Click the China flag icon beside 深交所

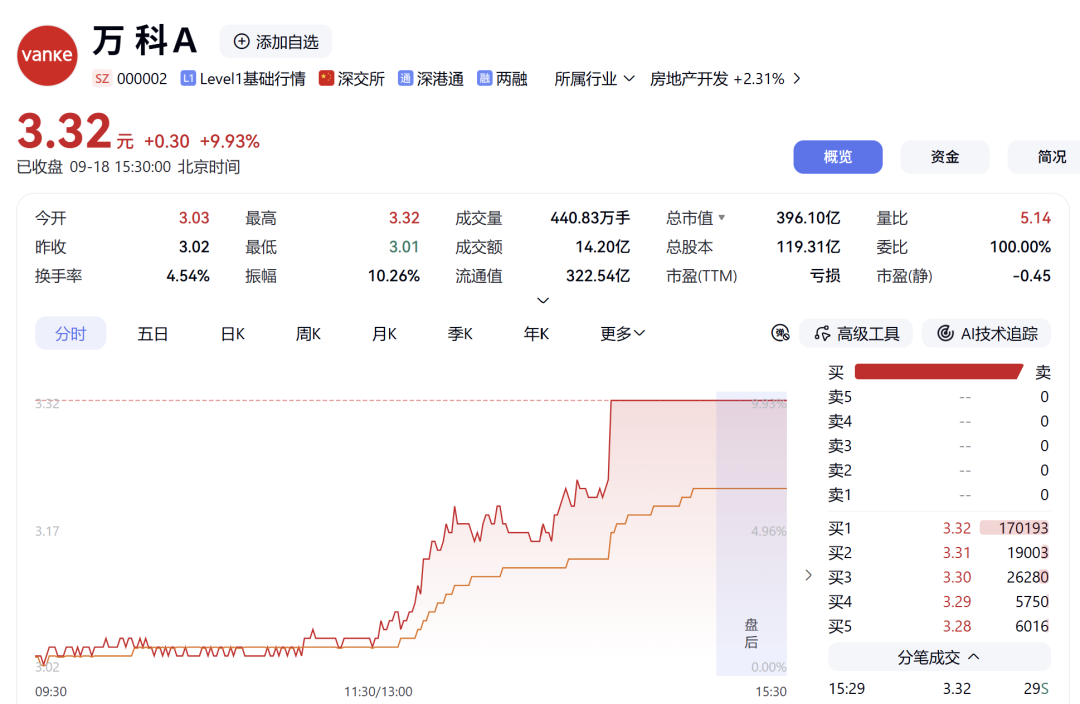point(326,79)
